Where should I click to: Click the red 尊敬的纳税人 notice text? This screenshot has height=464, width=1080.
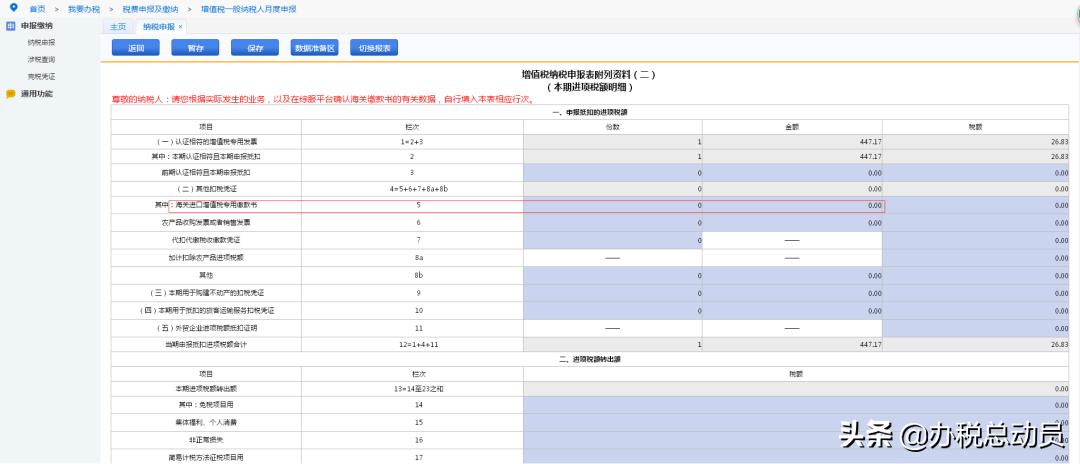324,99
